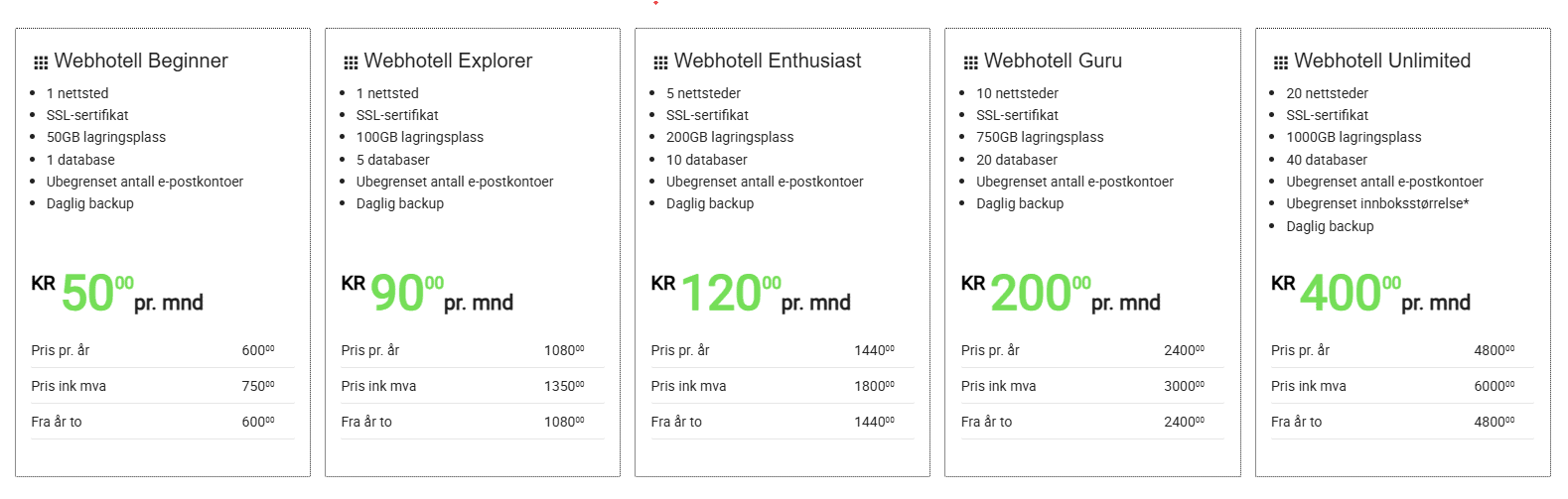The width and height of the screenshot is (1568, 499).
Task: Click the grid icon beside Webhotell Guru
Action: [970, 62]
